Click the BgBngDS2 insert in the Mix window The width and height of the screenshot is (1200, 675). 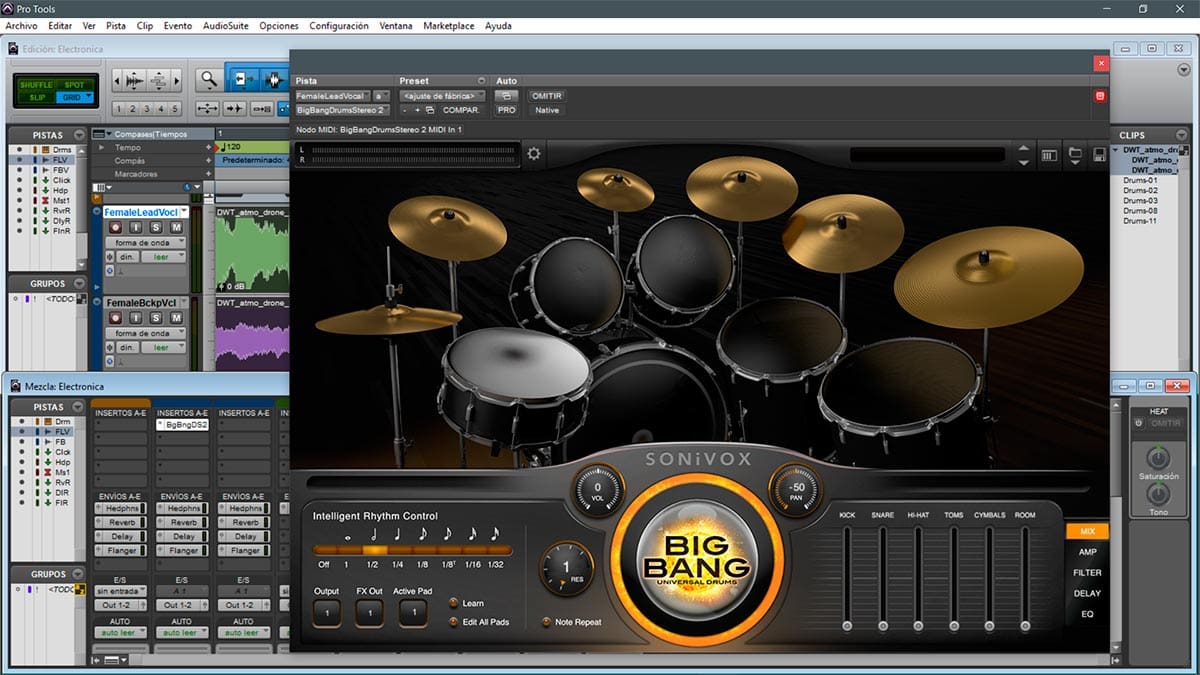pos(182,425)
